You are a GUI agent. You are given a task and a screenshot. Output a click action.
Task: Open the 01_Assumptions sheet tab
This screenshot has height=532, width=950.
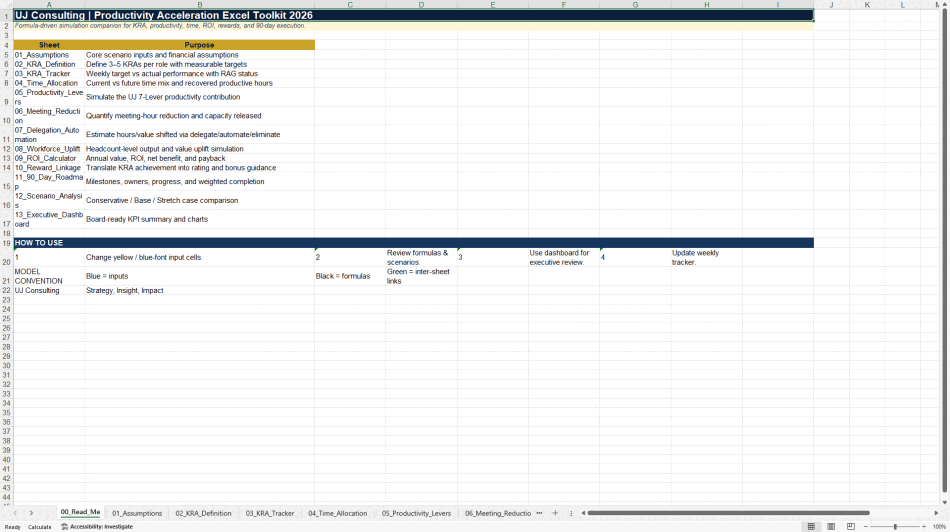click(x=137, y=513)
